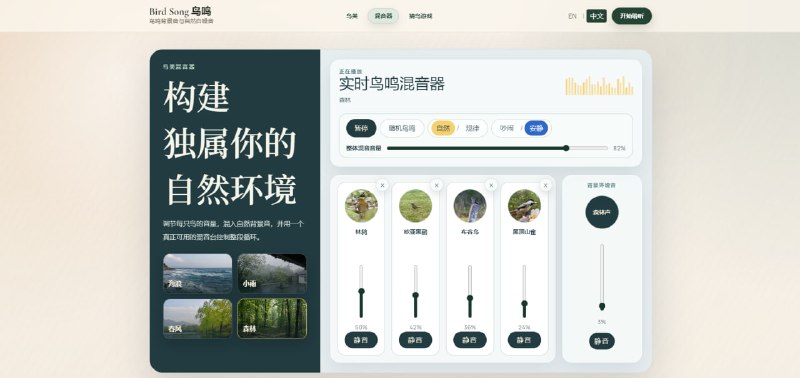Image resolution: width=800 pixels, height=378 pixels.
Task: Switch language to EN
Action: coord(572,16)
